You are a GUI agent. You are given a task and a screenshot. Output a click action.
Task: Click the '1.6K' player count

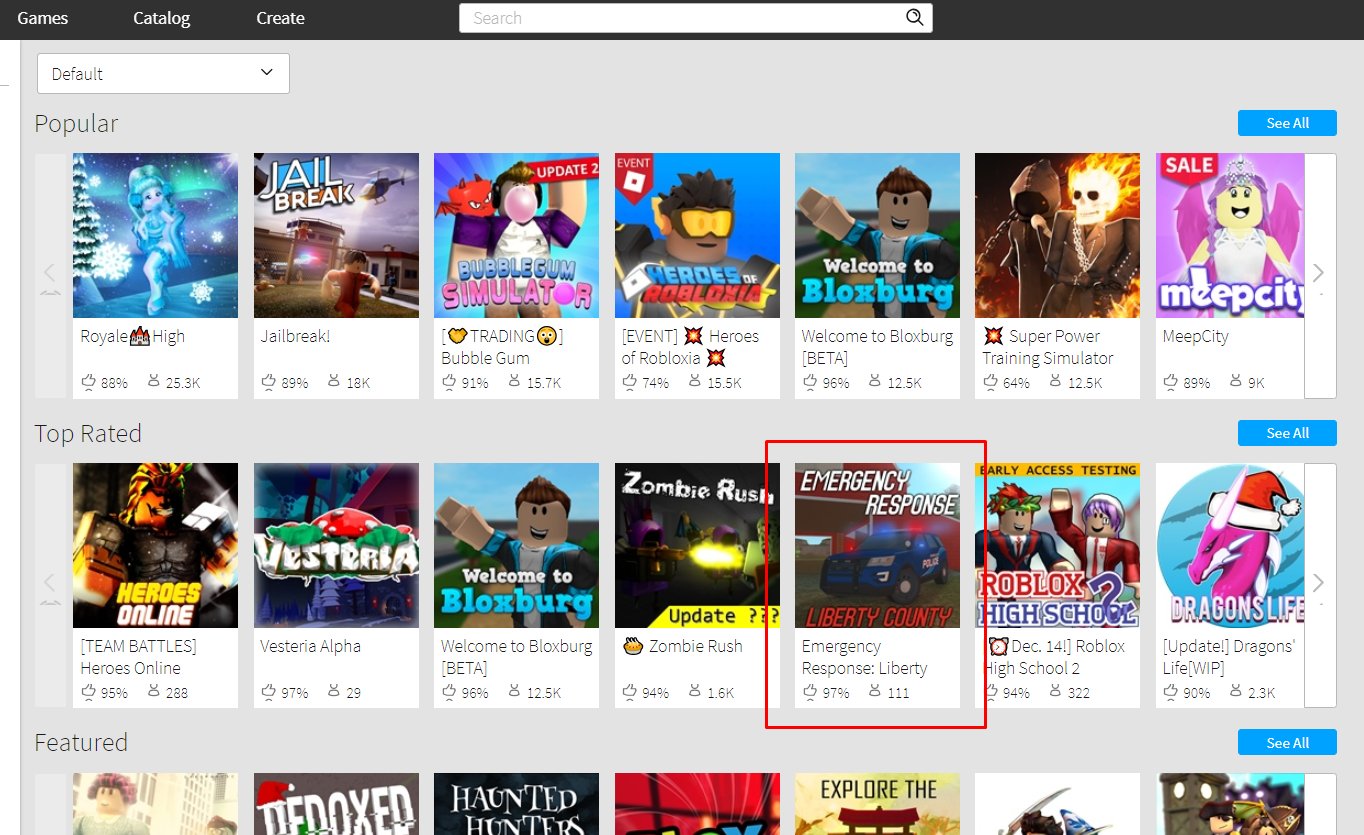pos(720,693)
